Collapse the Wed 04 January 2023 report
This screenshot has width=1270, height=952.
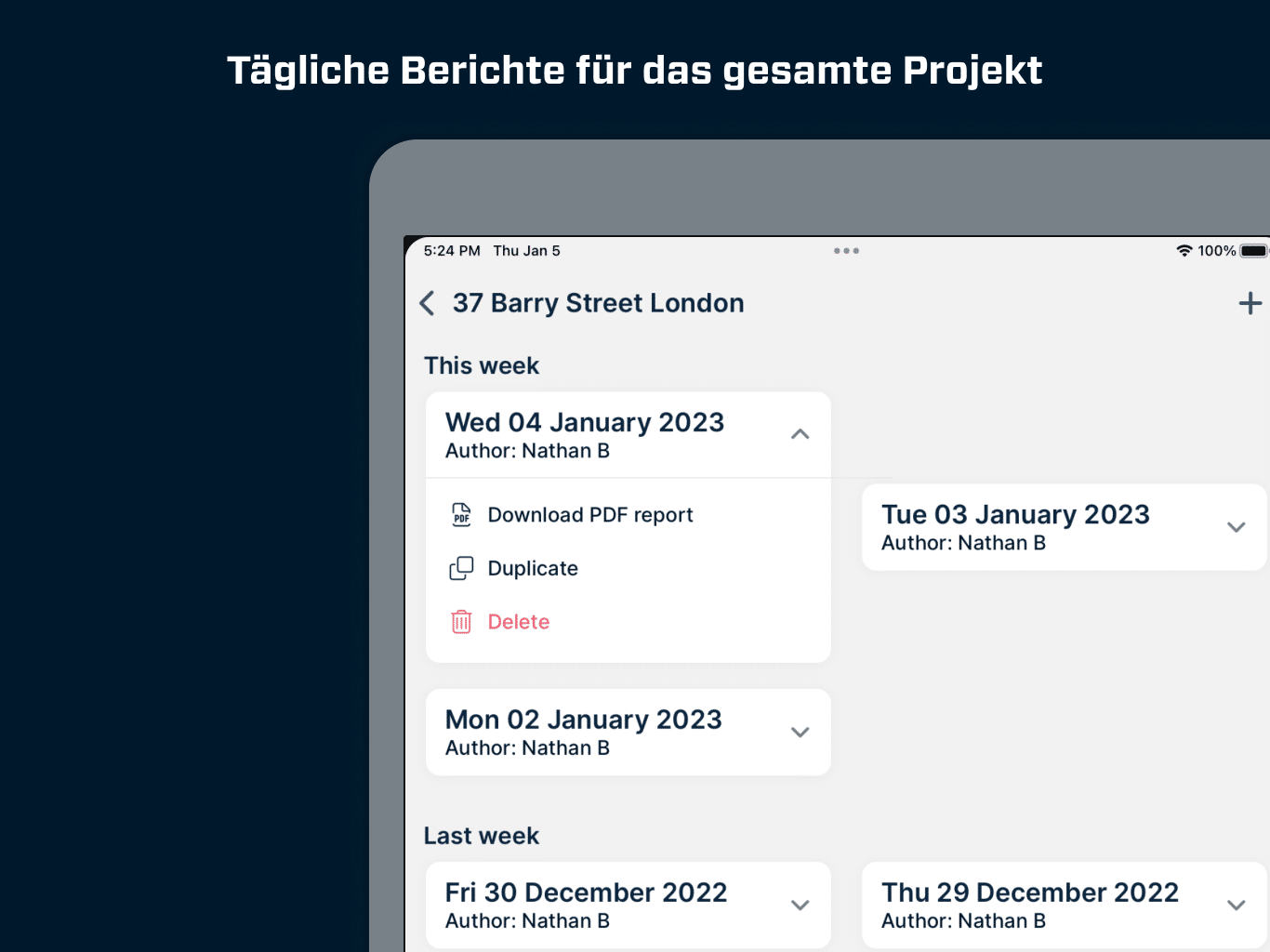(x=800, y=434)
